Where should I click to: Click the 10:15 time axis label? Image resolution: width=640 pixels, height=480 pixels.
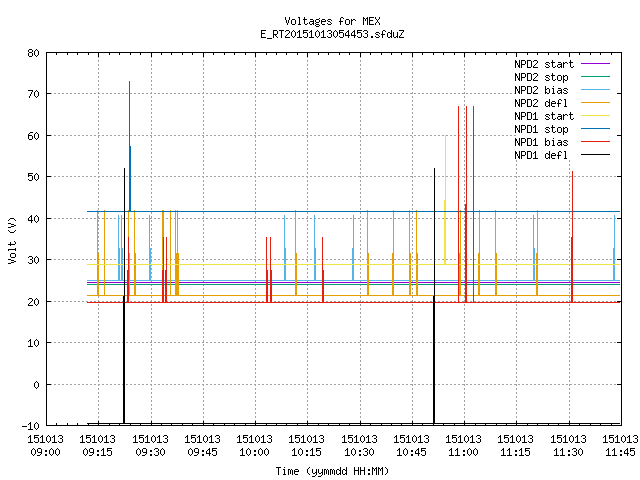tap(307, 452)
